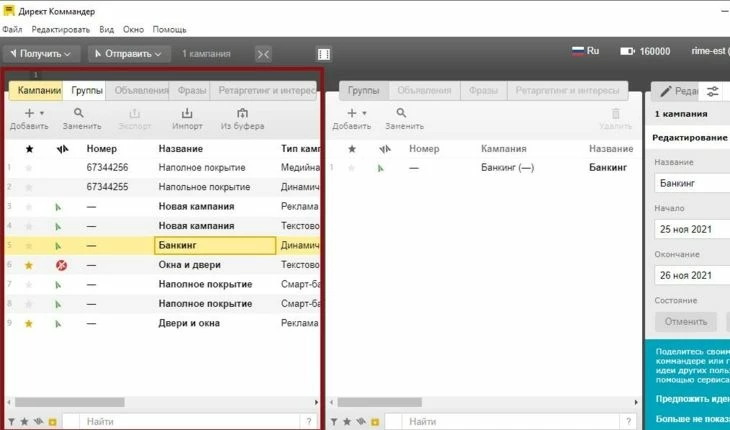Switch to Фразы tab in left panel
730x430 pixels.
click(190, 90)
